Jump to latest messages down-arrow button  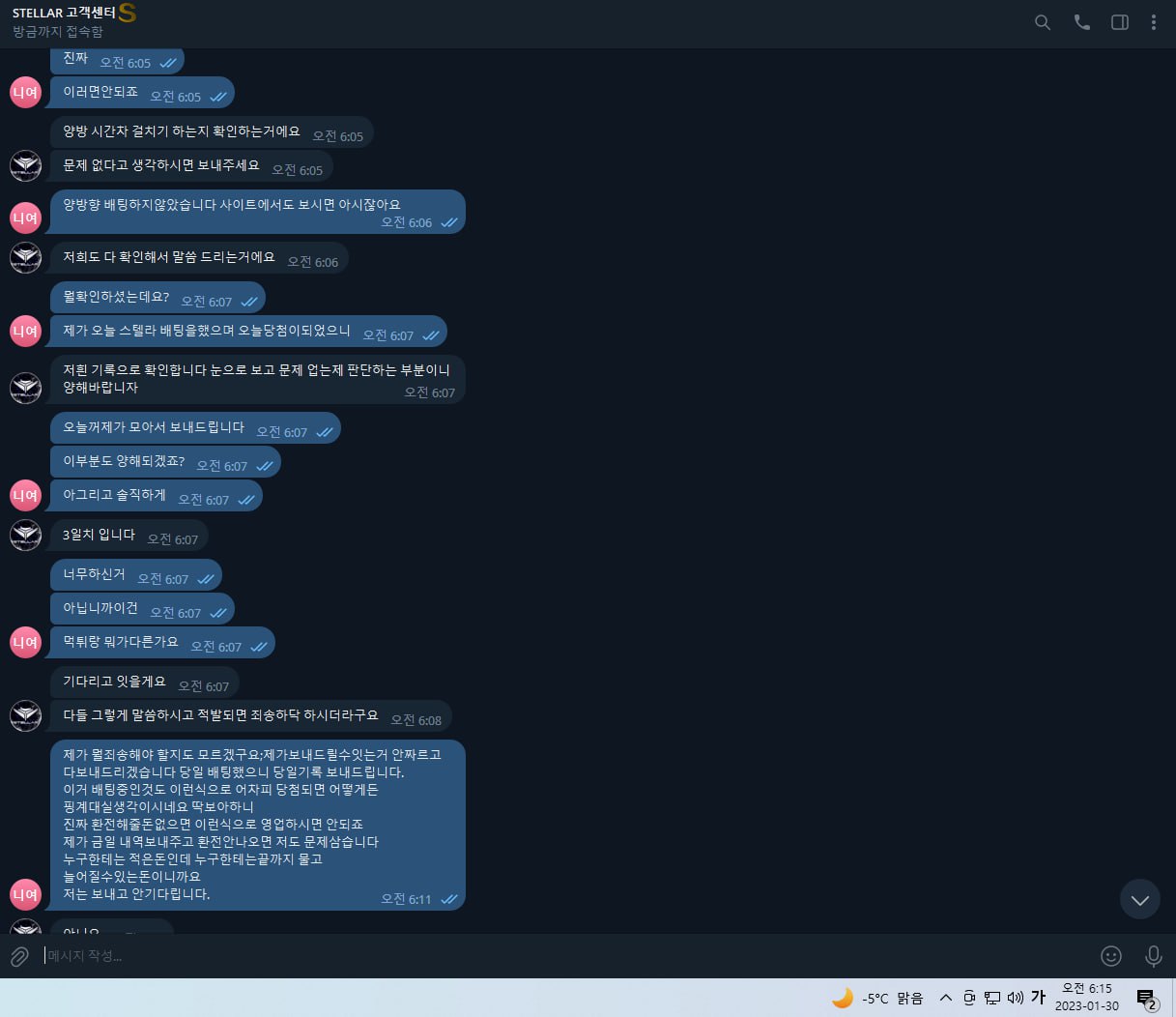pyautogui.click(x=1139, y=899)
